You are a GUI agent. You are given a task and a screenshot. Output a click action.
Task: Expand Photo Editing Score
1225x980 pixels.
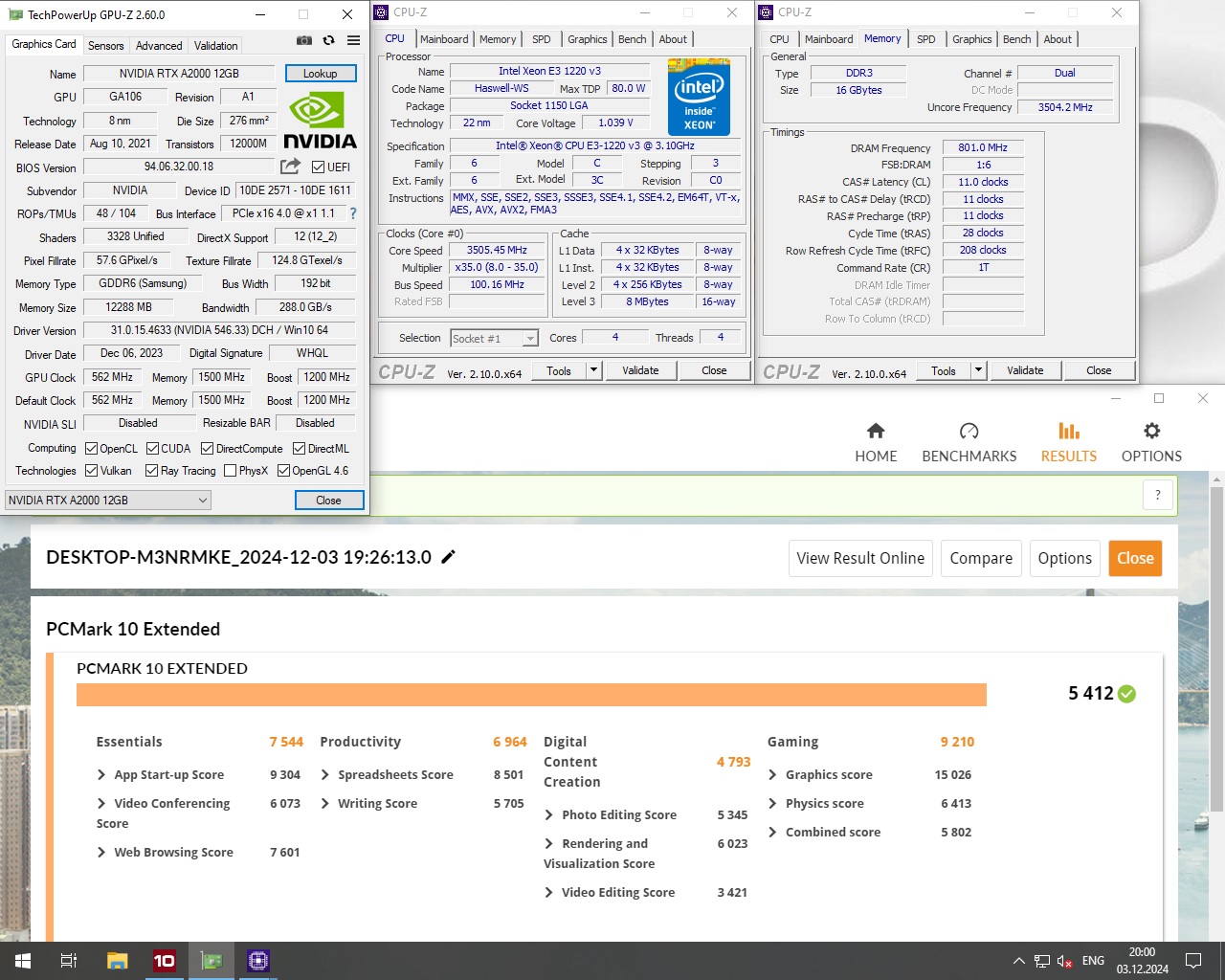(x=549, y=815)
